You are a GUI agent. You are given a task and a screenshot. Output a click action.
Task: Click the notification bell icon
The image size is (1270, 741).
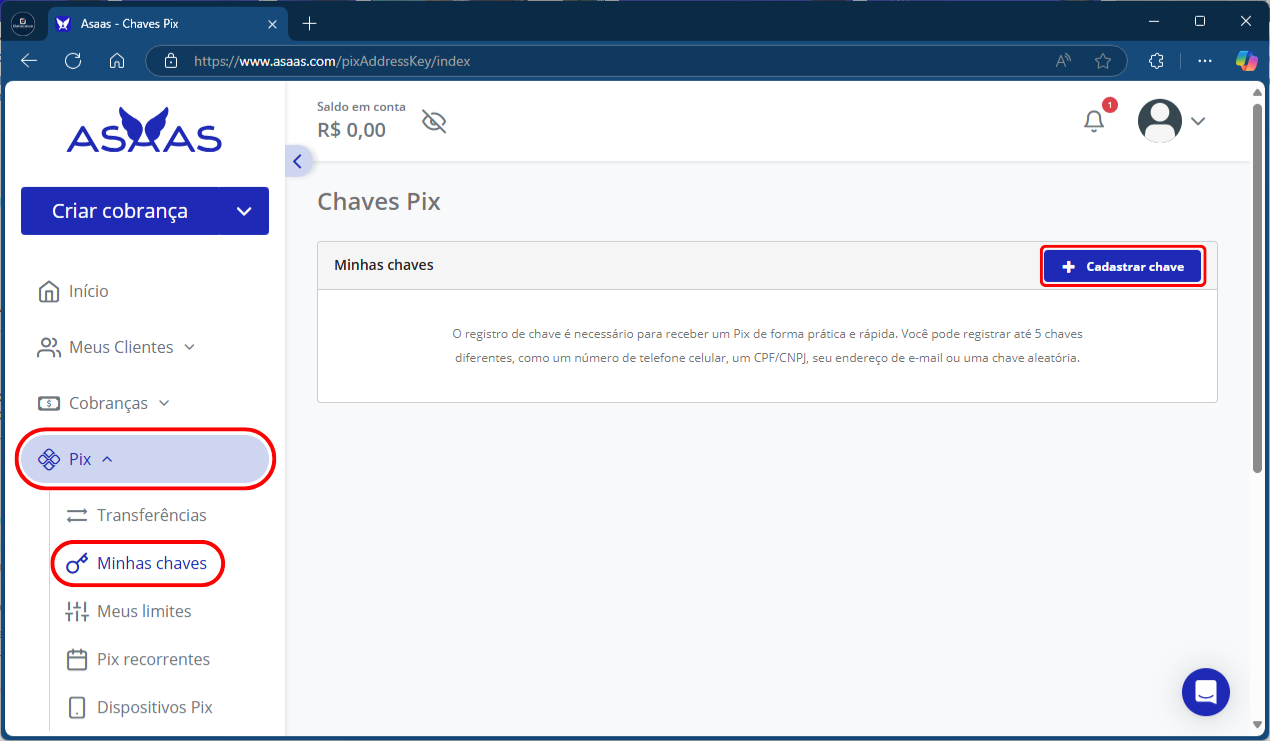click(1094, 121)
